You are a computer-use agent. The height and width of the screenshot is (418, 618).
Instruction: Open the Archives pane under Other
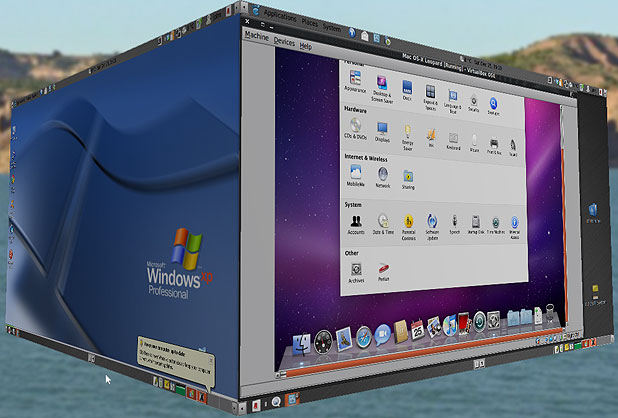(356, 273)
